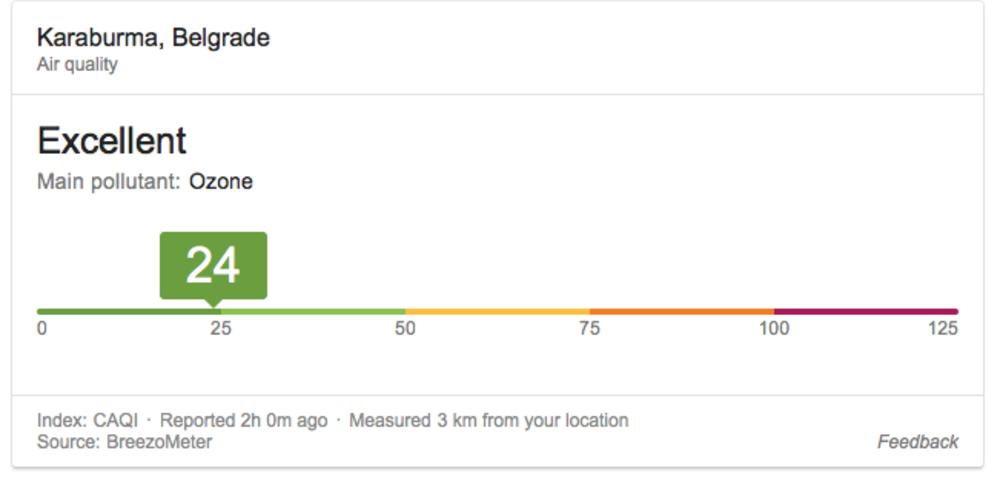
Task: Click the orange 75–100 scale segment
Action: tap(681, 312)
